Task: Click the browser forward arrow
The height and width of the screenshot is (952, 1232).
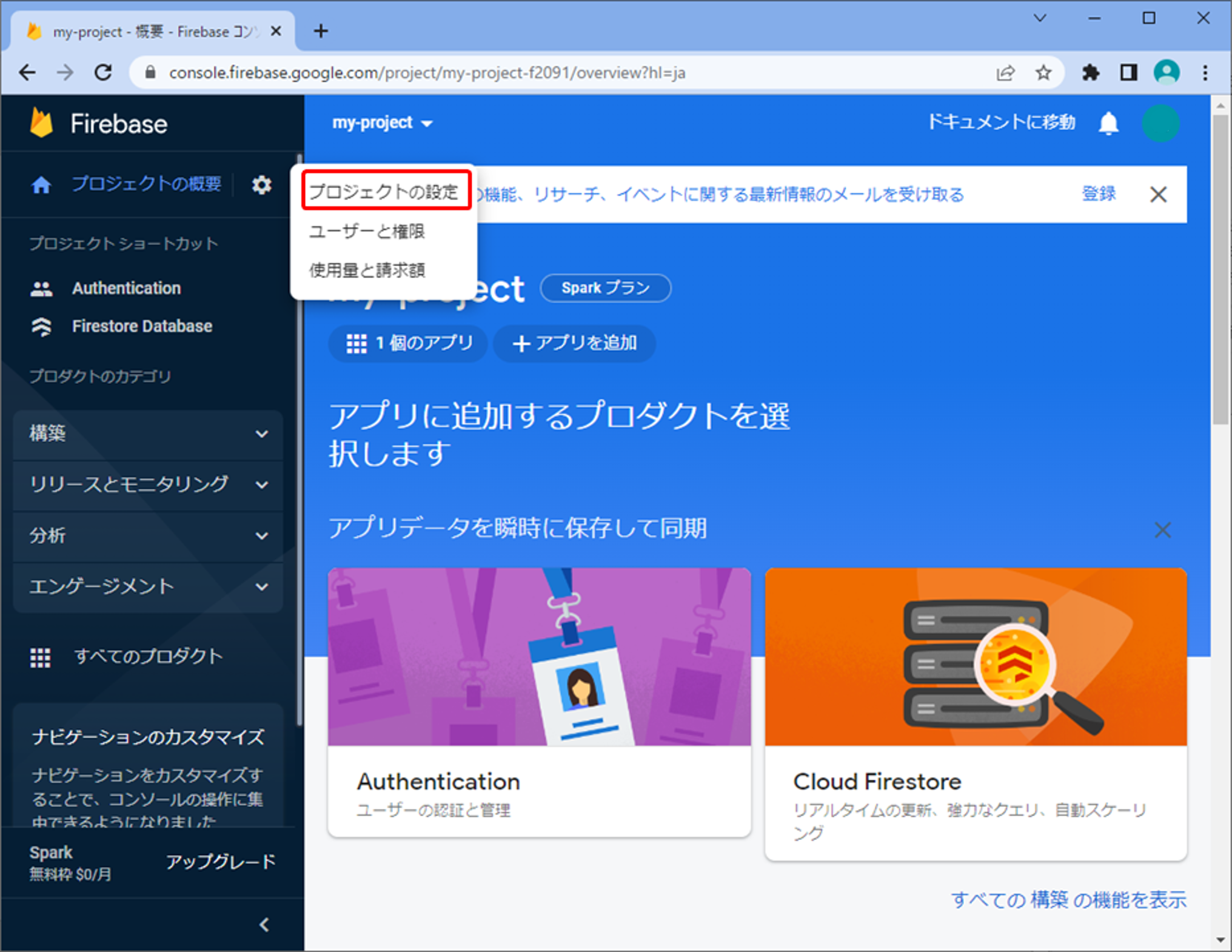Action: pos(65,73)
